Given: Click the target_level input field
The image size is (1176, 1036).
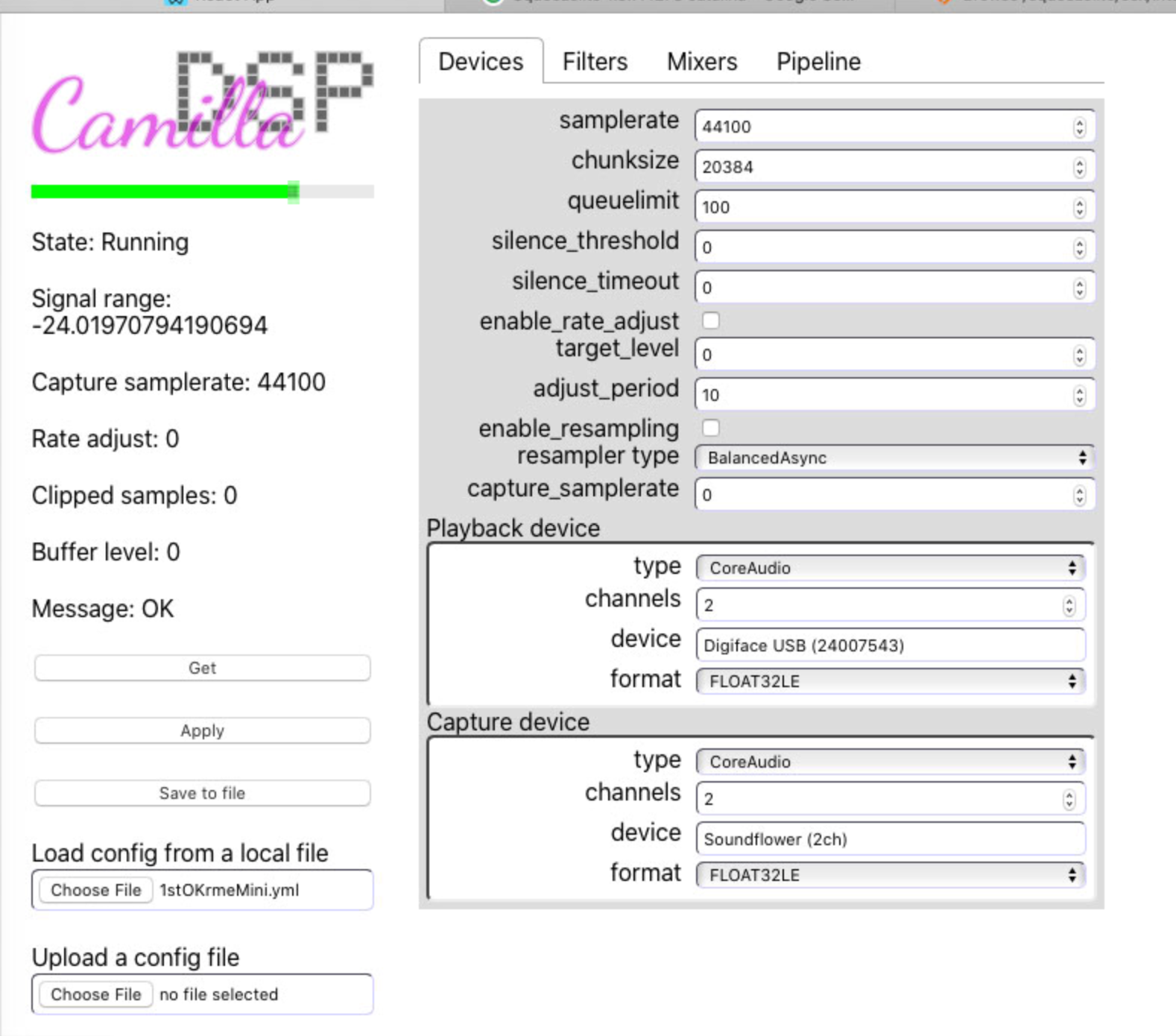Looking at the screenshot, I should tap(894, 354).
